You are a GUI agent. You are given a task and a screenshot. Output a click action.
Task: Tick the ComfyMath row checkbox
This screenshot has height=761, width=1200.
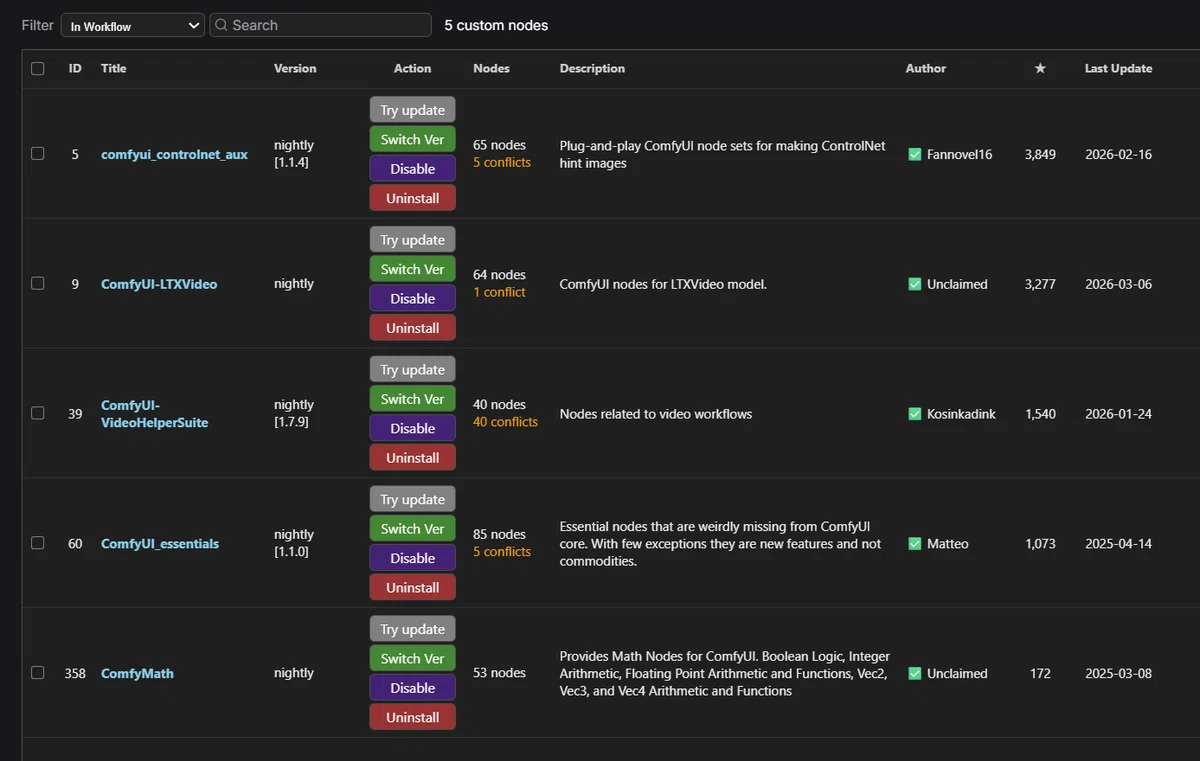point(38,673)
